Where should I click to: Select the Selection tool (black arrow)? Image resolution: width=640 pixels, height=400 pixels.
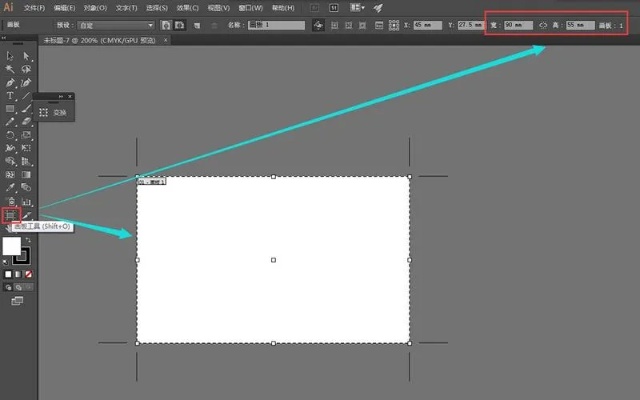click(10, 56)
